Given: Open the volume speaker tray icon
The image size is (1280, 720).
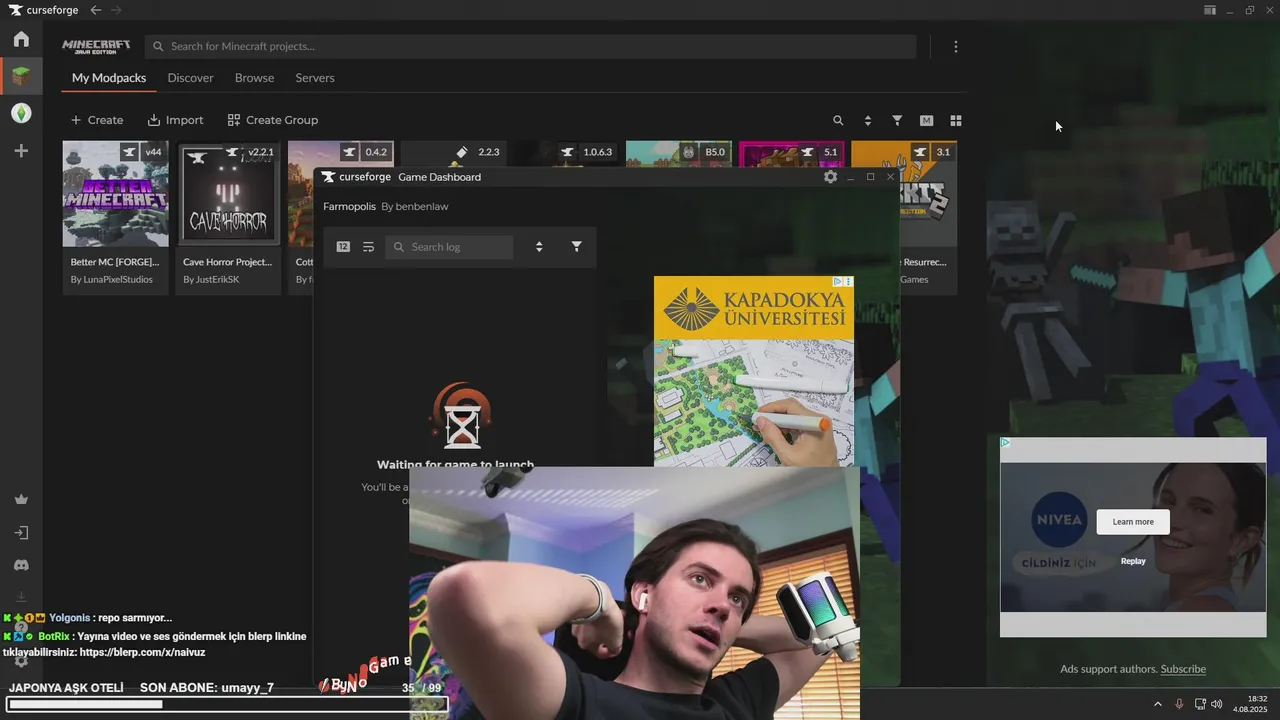Looking at the screenshot, I should click(1217, 704).
